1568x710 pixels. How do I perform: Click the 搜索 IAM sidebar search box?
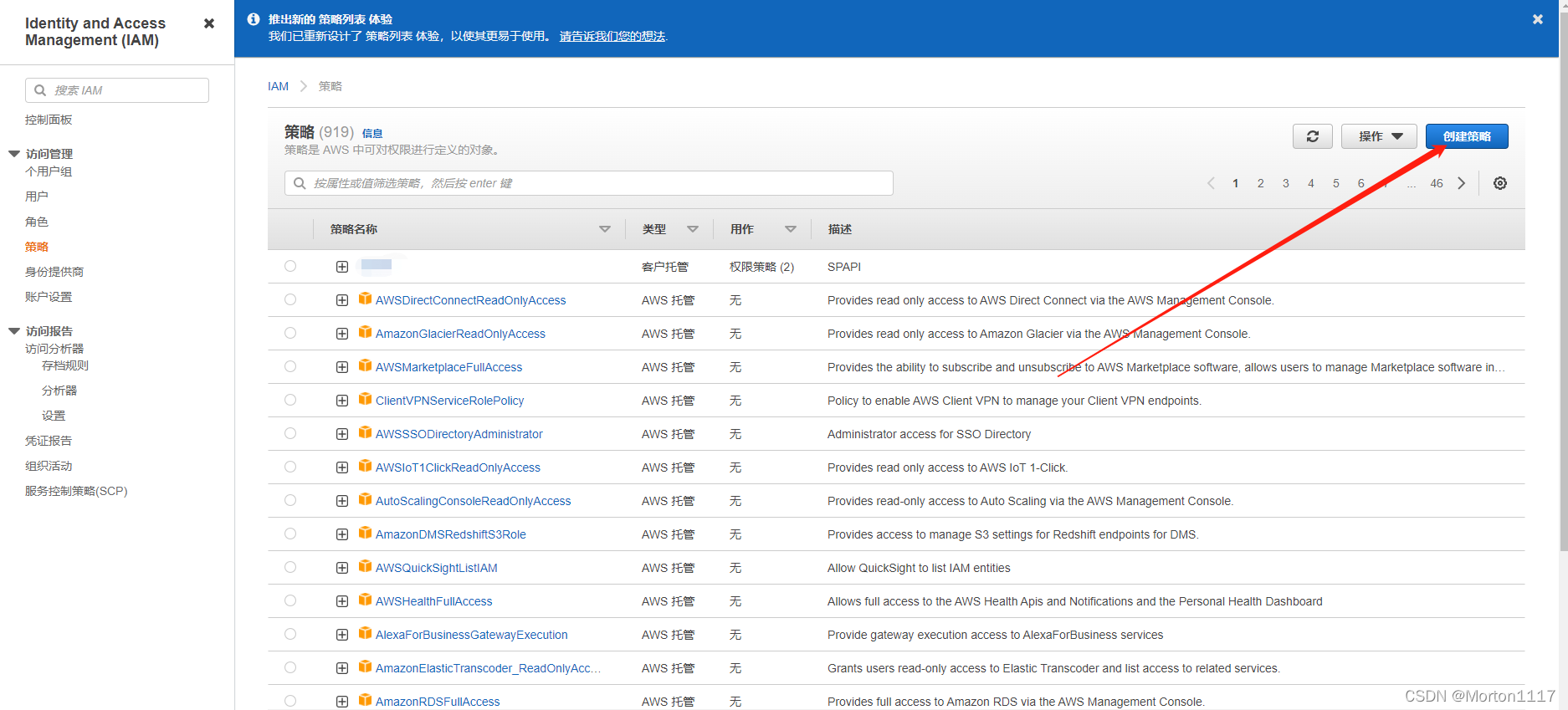click(117, 90)
